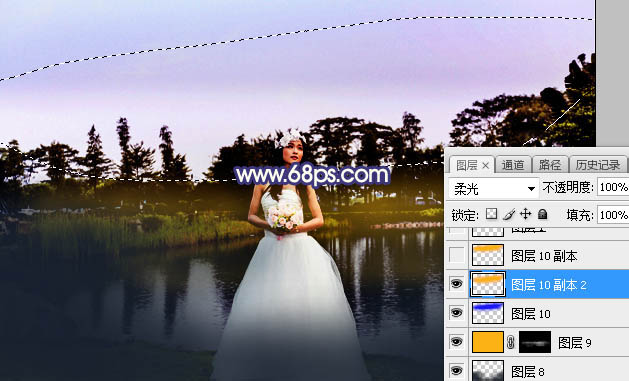Viewport: 629px width, 381px height.
Task: Select the 图层 10 layer name
Action: coord(531,314)
